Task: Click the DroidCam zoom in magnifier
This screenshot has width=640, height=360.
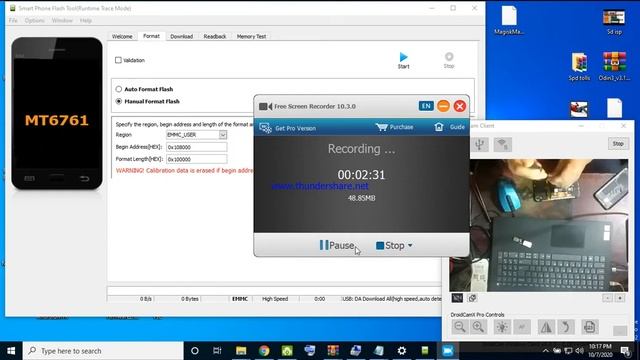Action: coord(478,327)
